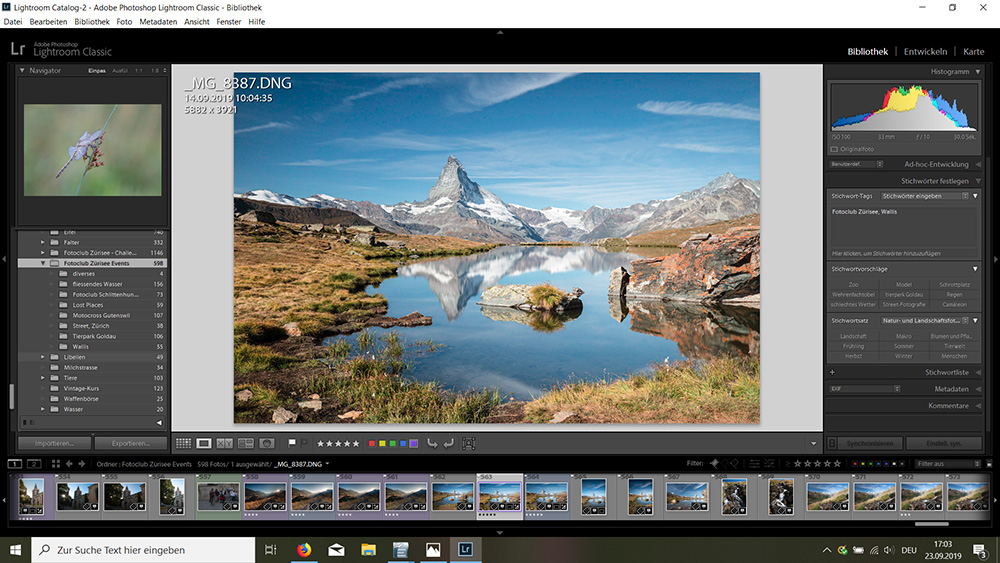The width and height of the screenshot is (1000, 563).
Task: Filter by red color label
Action: [x=855, y=464]
